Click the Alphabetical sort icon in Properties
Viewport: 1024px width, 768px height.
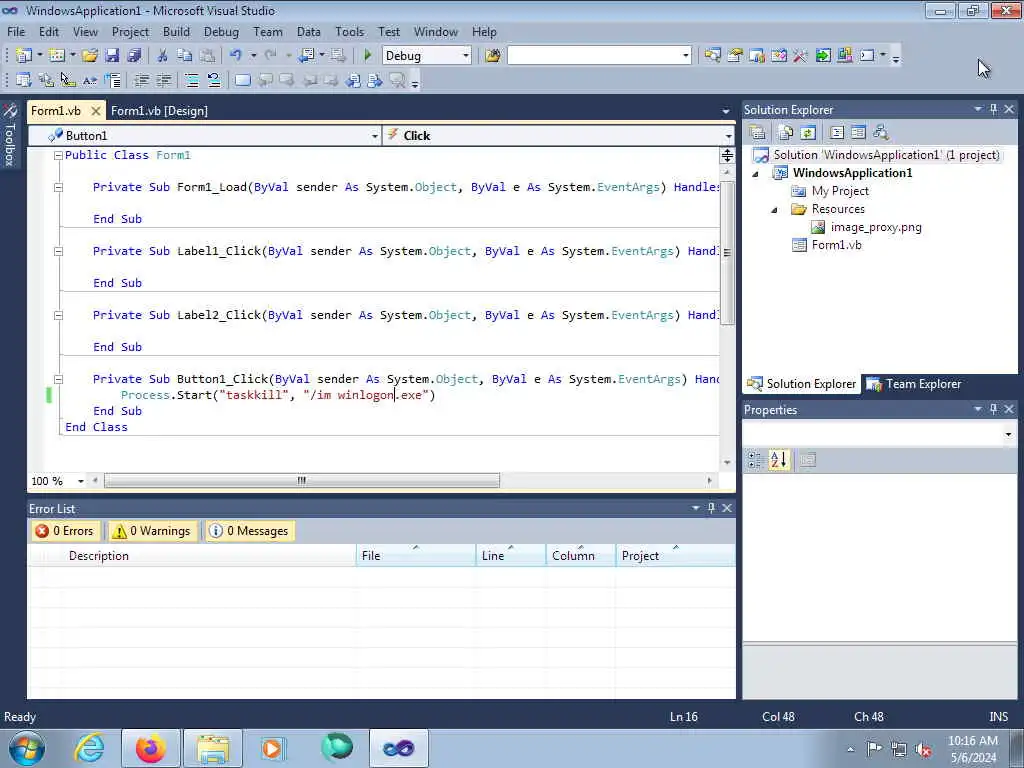point(778,460)
